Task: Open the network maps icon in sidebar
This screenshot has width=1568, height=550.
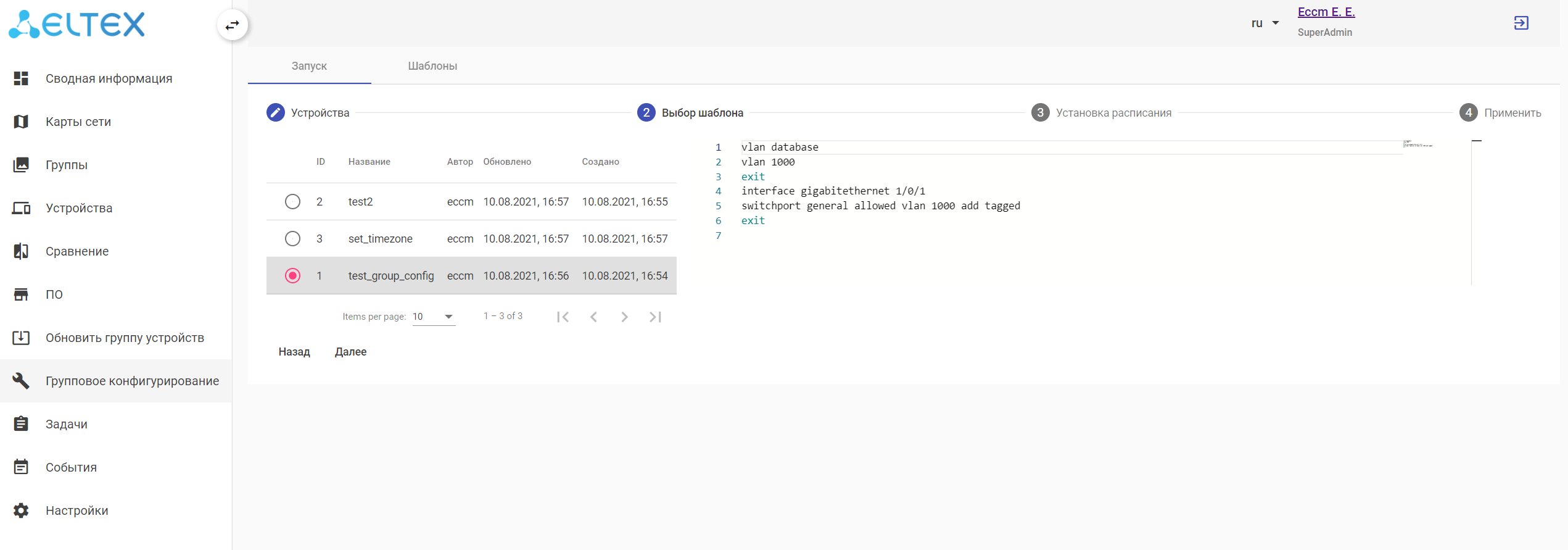Action: [x=21, y=122]
